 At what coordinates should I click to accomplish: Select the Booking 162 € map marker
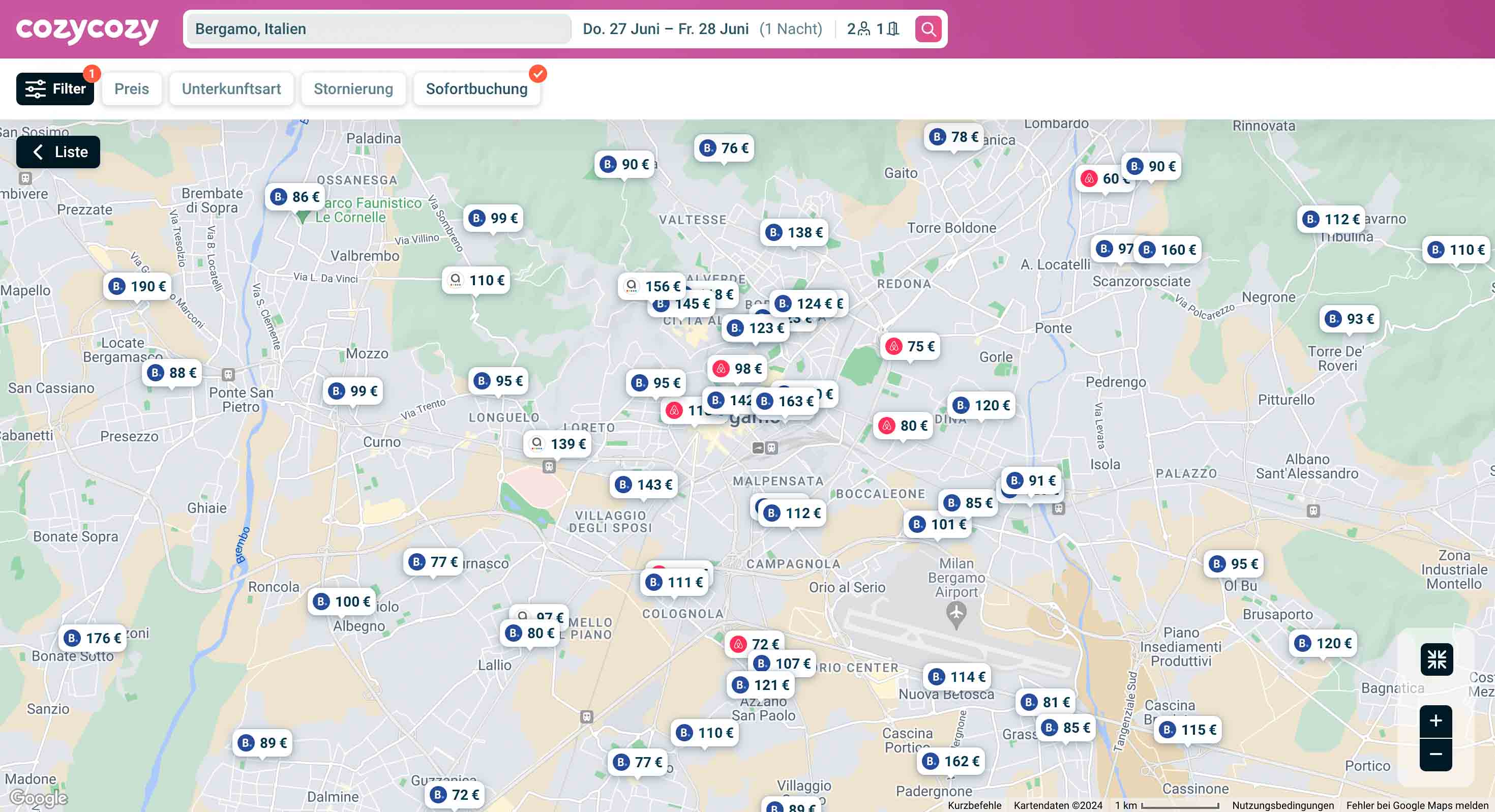(x=950, y=762)
